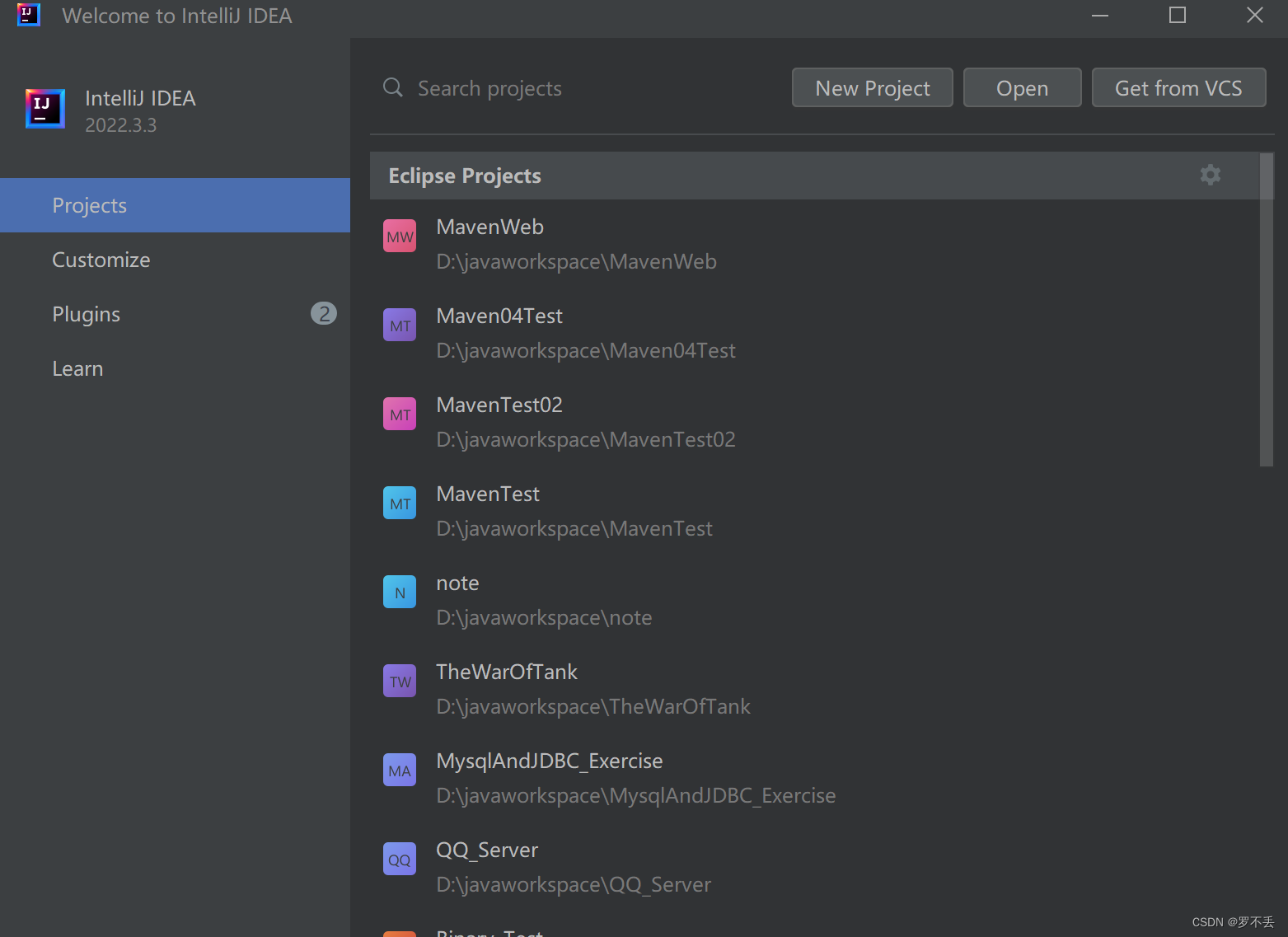Close the Welcome to IntelliJ IDEA window
This screenshot has width=1288, height=937.
click(1254, 16)
